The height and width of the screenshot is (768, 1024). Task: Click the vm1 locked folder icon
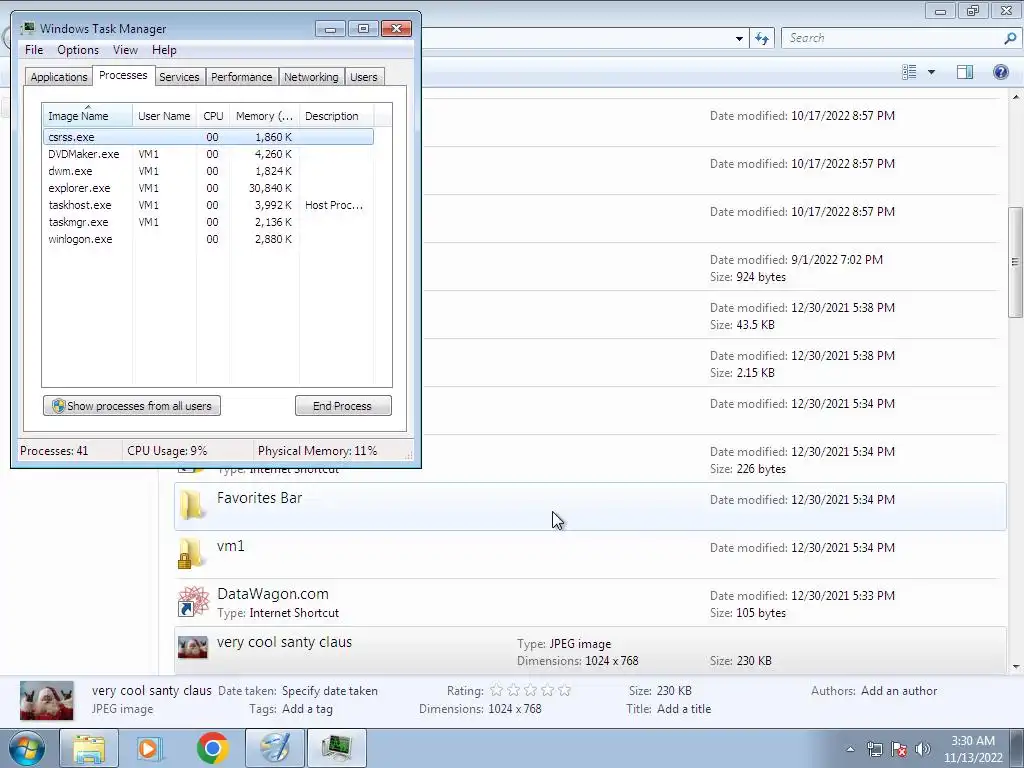point(191,553)
